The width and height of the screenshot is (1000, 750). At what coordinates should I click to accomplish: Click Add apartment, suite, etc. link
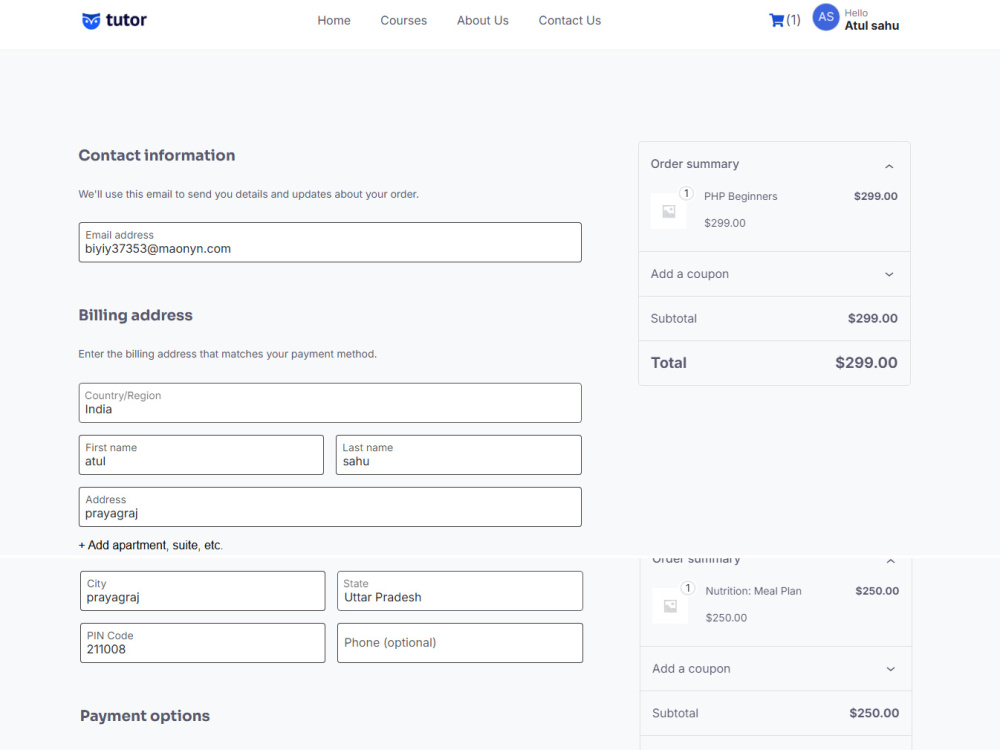click(x=151, y=545)
